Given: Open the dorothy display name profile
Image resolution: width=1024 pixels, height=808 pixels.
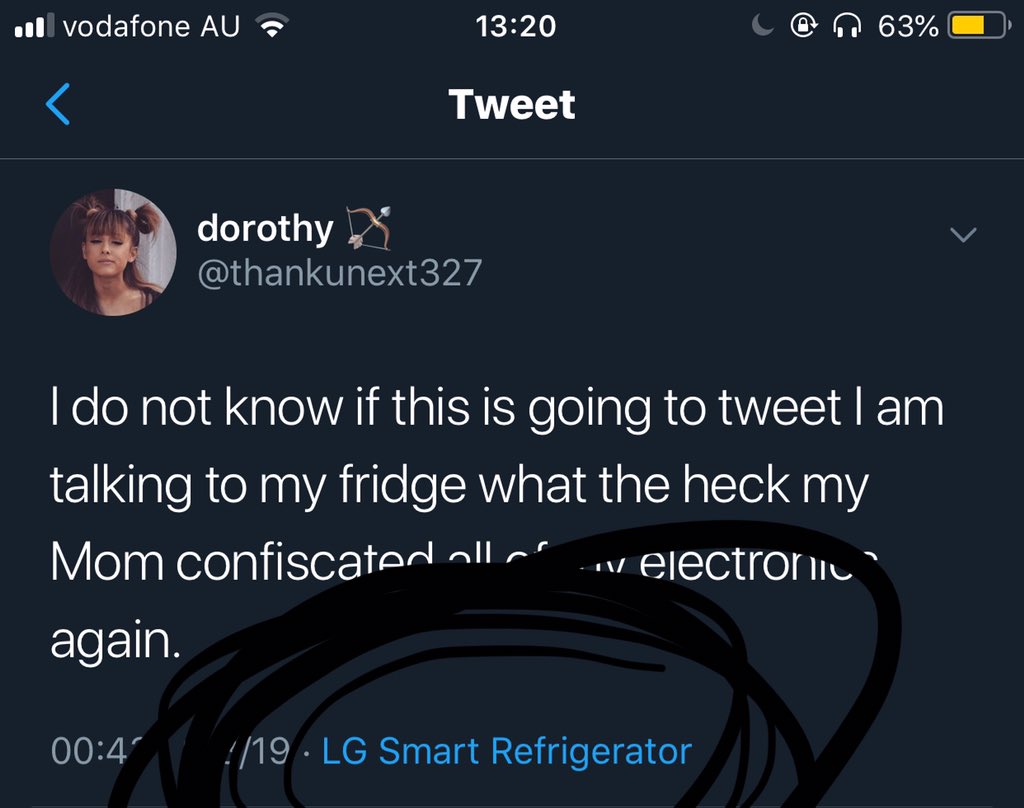Looking at the screenshot, I should (265, 229).
